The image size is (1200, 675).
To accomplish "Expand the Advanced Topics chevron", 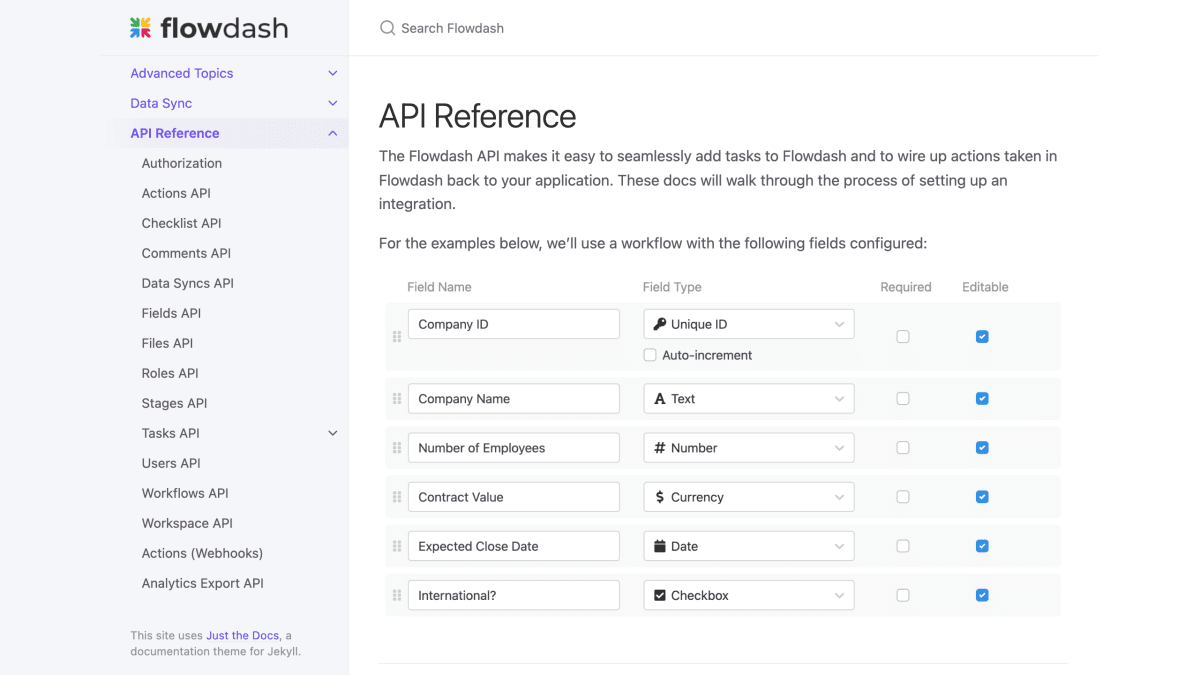I will pos(333,73).
